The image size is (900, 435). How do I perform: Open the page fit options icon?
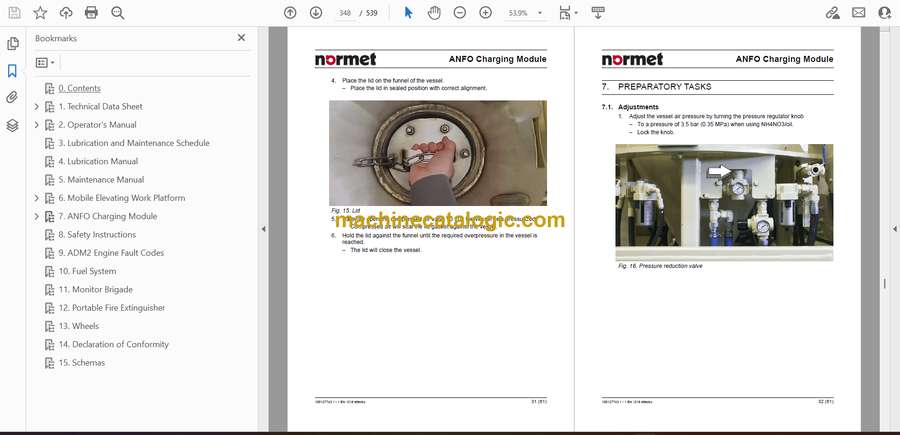(568, 13)
